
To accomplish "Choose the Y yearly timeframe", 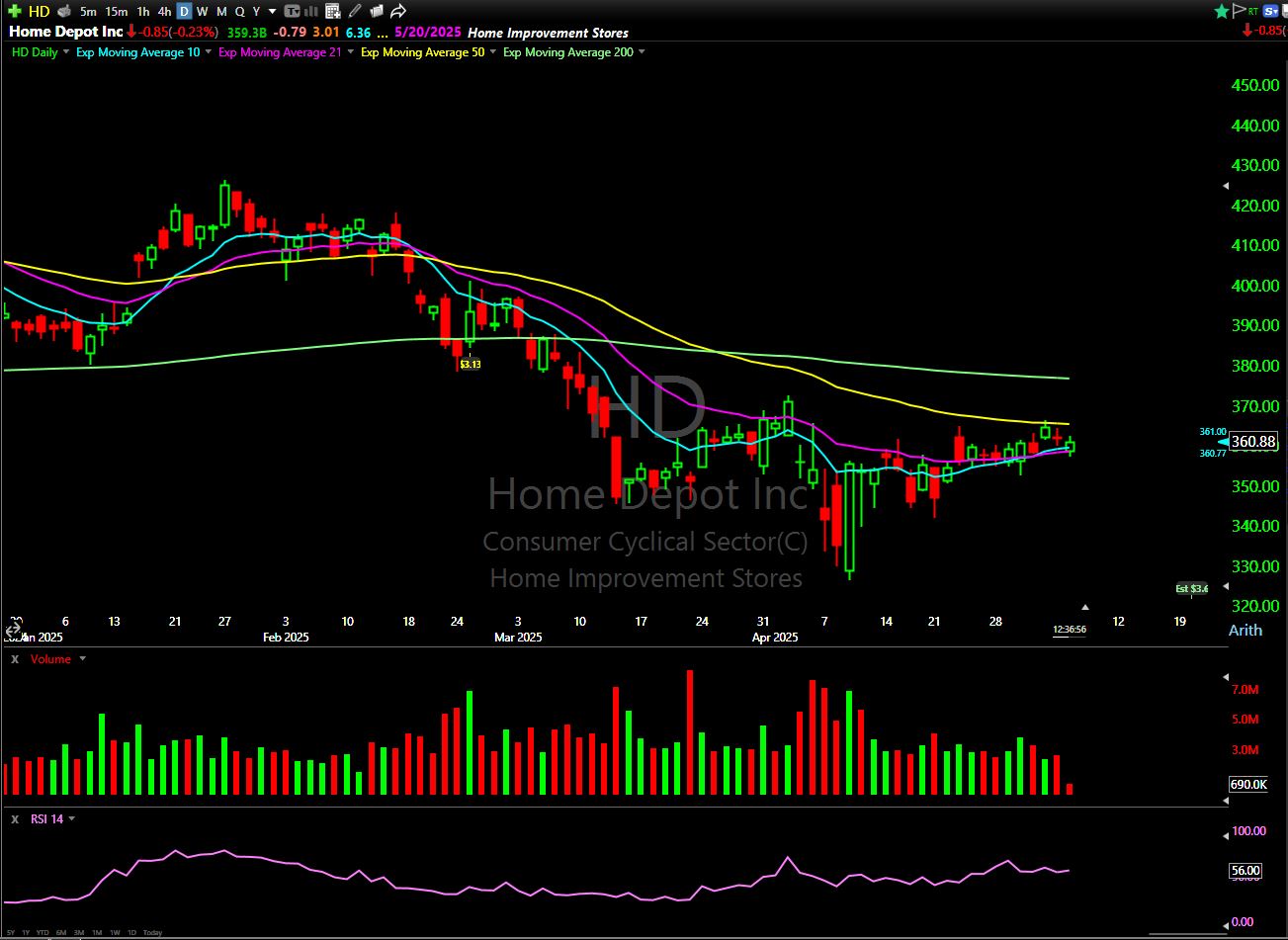I will (x=256, y=11).
